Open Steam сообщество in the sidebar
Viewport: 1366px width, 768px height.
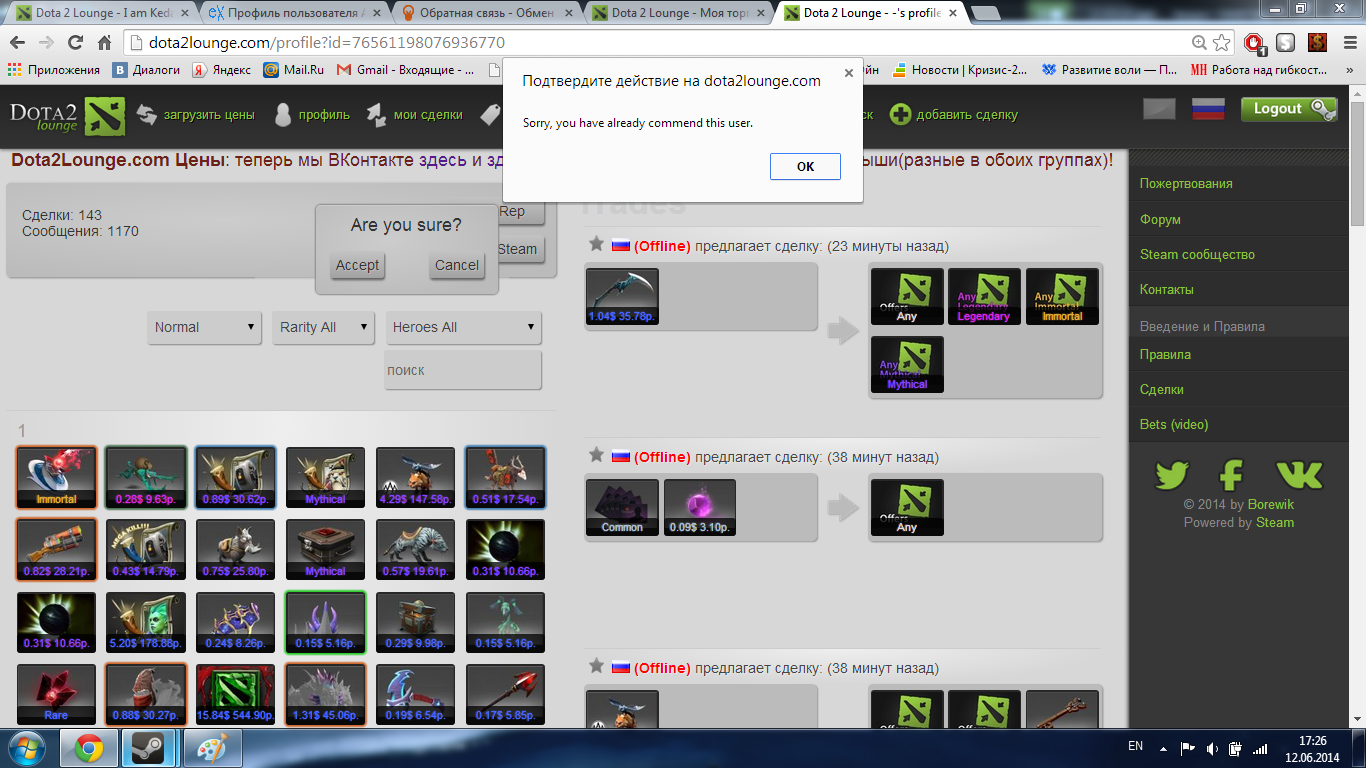[1197, 254]
